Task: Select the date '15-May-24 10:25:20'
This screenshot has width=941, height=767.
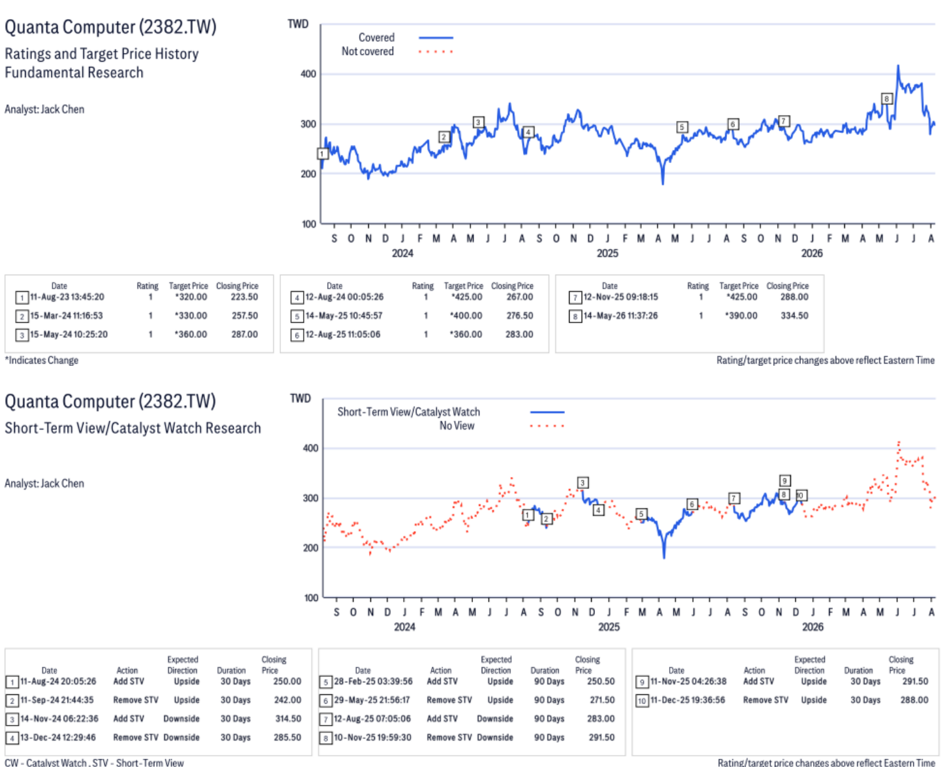Action: (x=69, y=334)
